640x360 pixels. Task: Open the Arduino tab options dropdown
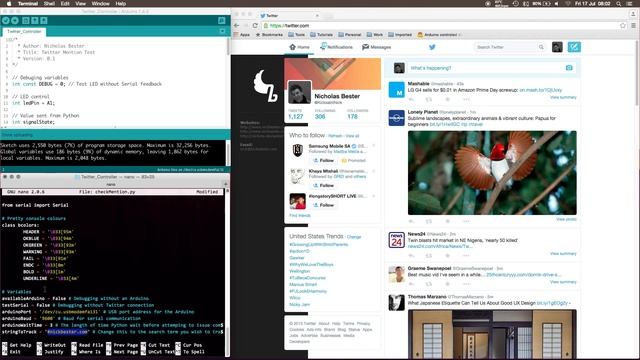[222, 31]
